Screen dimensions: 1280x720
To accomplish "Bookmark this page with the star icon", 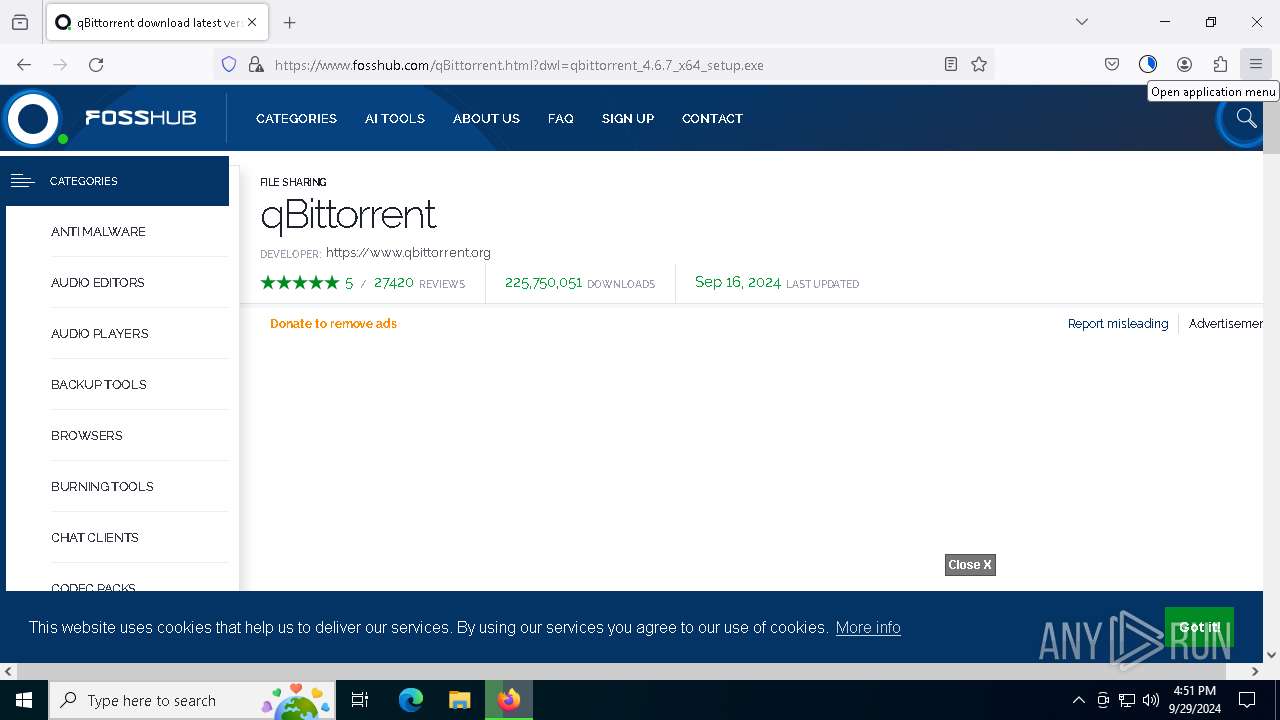I will click(x=979, y=65).
